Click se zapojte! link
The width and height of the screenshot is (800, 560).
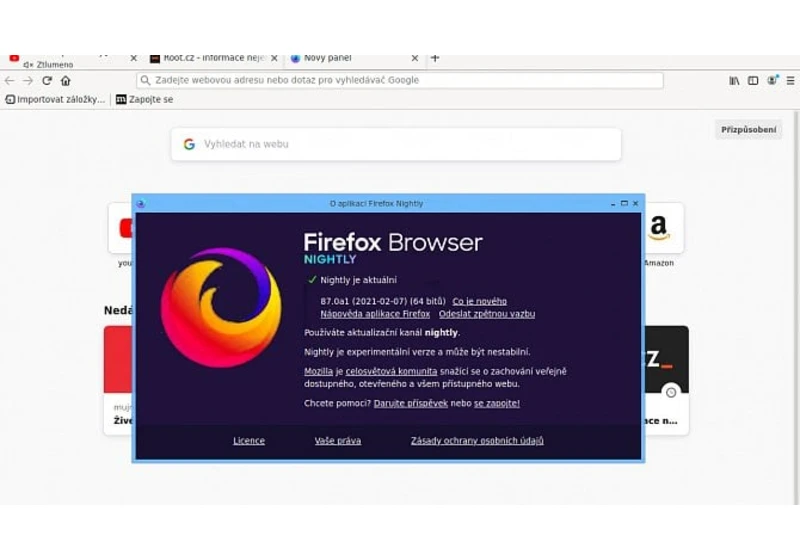pyautogui.click(x=497, y=403)
